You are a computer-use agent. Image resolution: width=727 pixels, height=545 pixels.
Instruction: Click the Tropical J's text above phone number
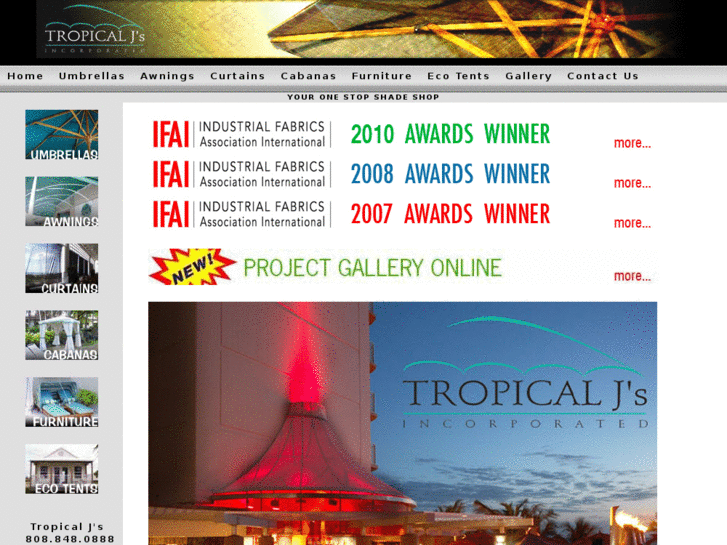click(67, 526)
